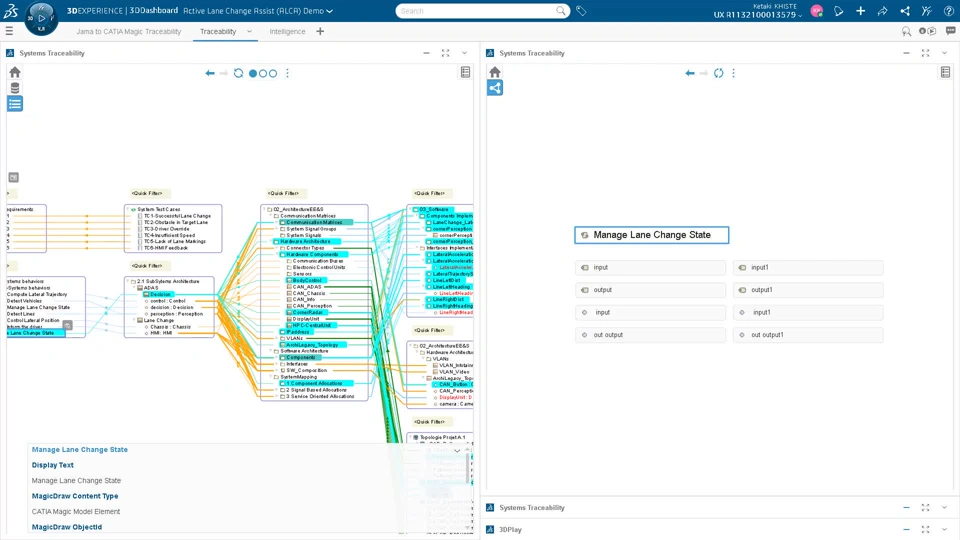Viewport: 960px width, 540px height.
Task: Select the Manage Lane Change State node
Action: (x=651, y=235)
